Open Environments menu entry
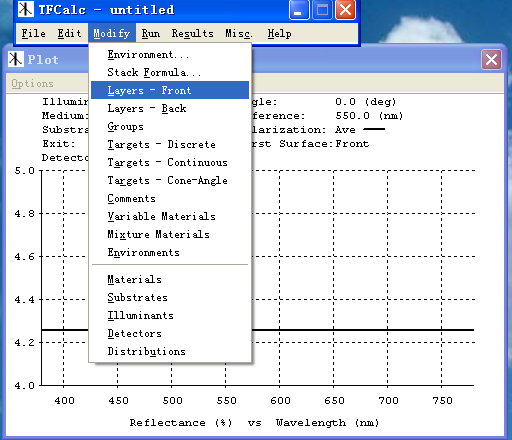Image resolution: width=512 pixels, height=440 pixels. click(170, 252)
